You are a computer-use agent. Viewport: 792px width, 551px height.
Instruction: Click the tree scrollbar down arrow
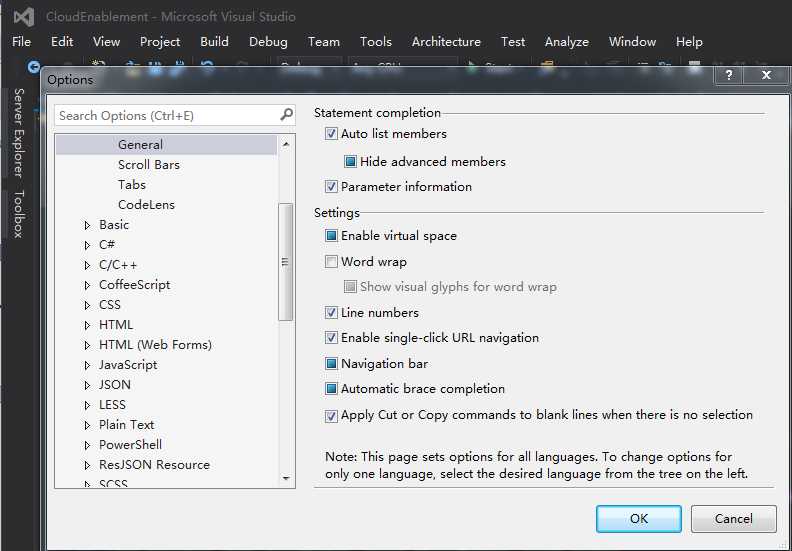[286, 478]
